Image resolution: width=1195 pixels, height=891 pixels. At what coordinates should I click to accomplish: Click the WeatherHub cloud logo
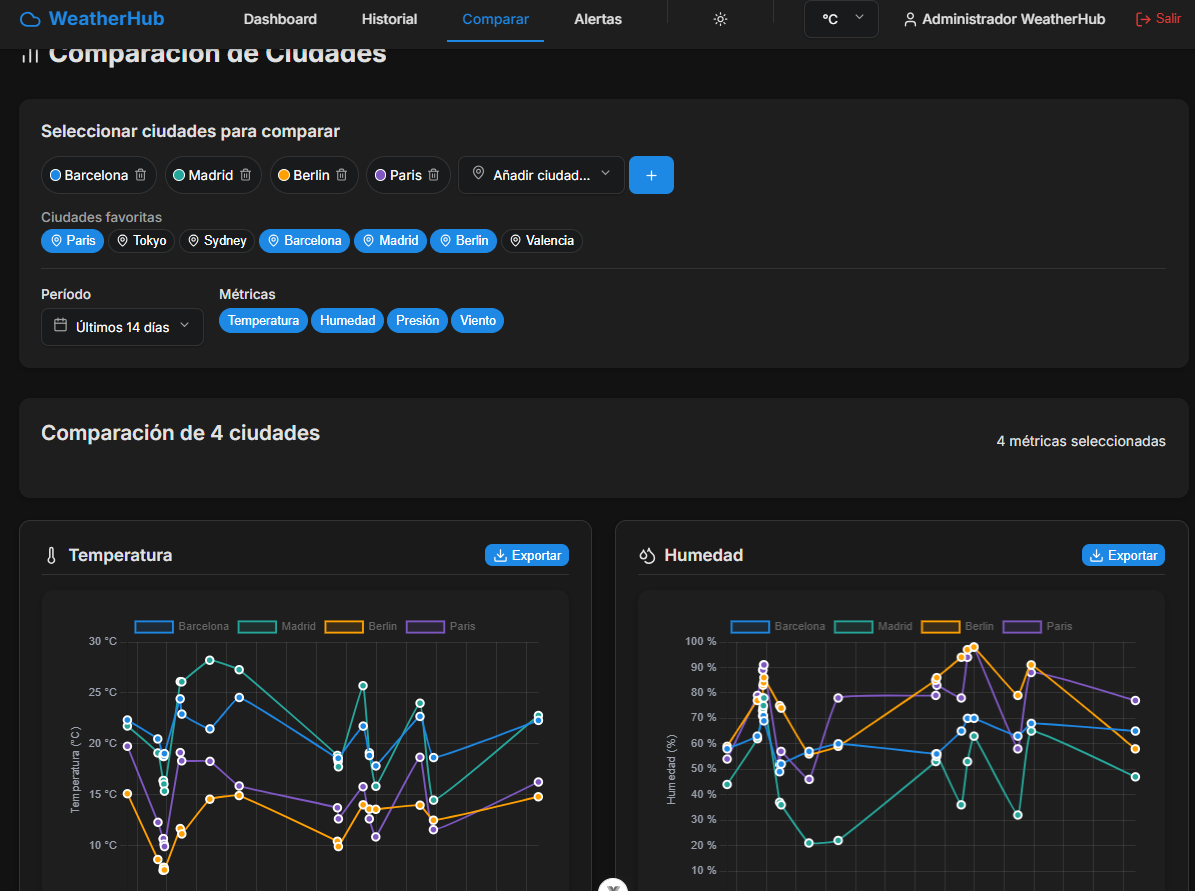(x=31, y=19)
